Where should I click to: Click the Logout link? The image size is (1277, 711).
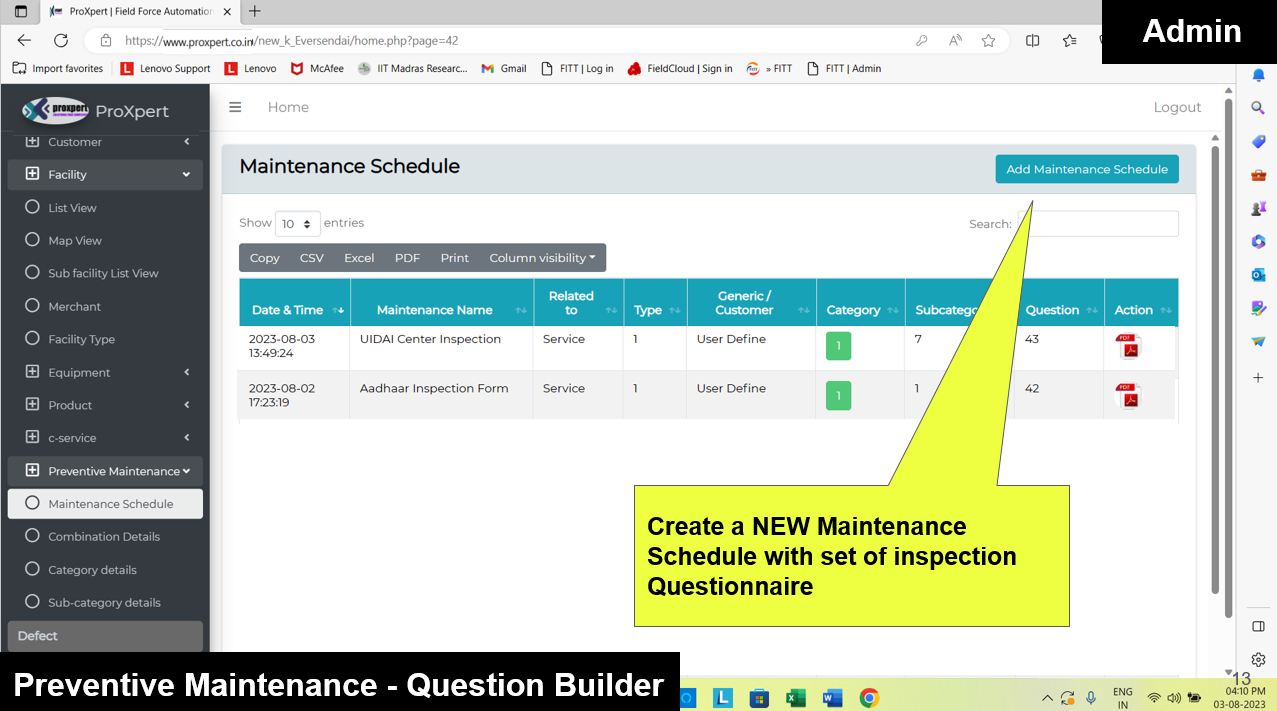[1177, 107]
